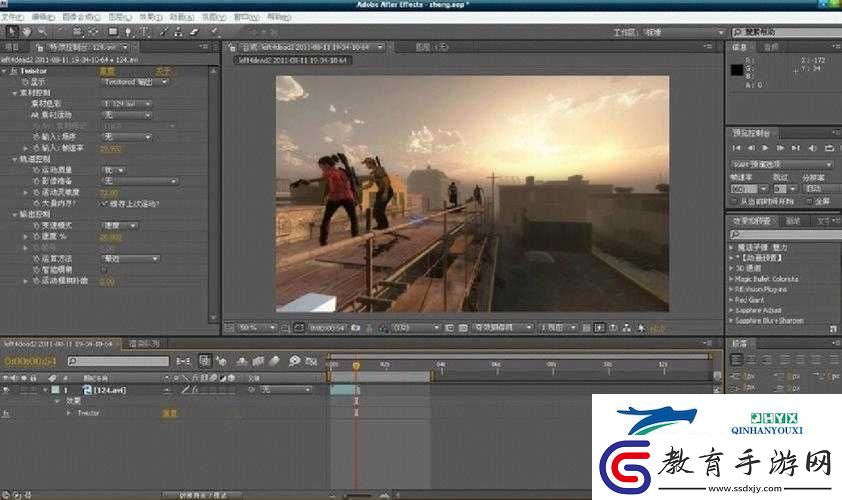Open the 显示 Twixtored output dropdown
Viewport: 842px width, 500px height.
coord(134,82)
